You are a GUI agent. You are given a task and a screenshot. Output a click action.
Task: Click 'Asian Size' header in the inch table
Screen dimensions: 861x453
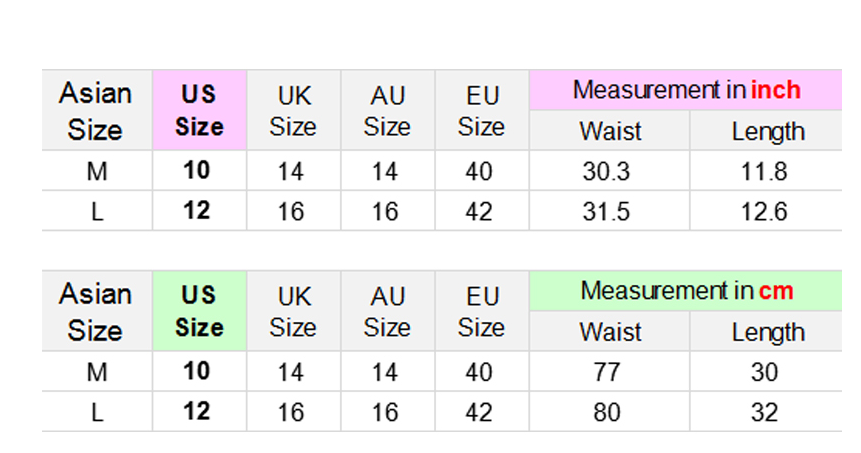pos(96,110)
